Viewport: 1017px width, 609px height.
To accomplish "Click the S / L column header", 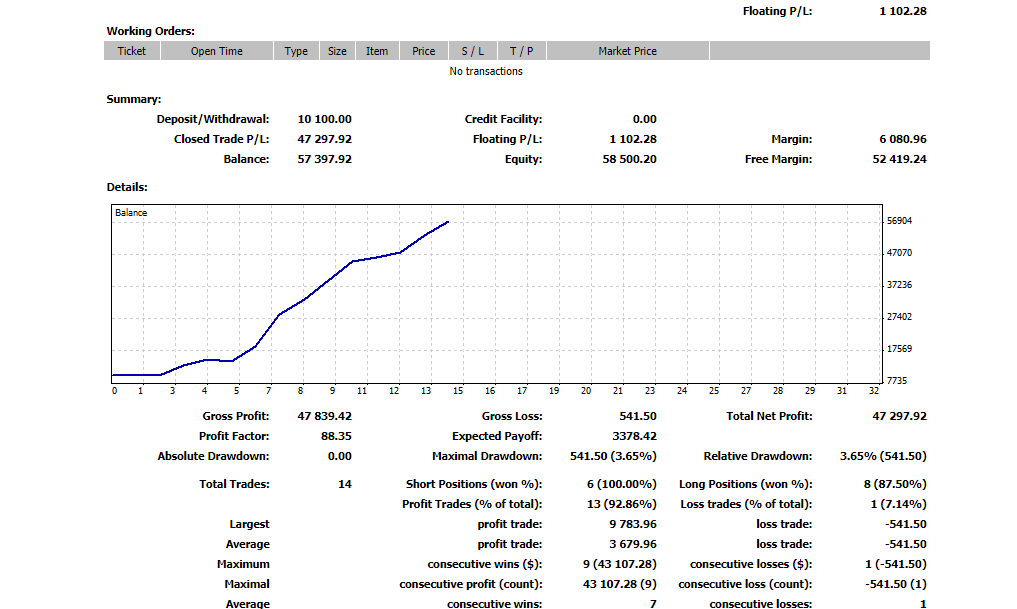I will click(473, 51).
